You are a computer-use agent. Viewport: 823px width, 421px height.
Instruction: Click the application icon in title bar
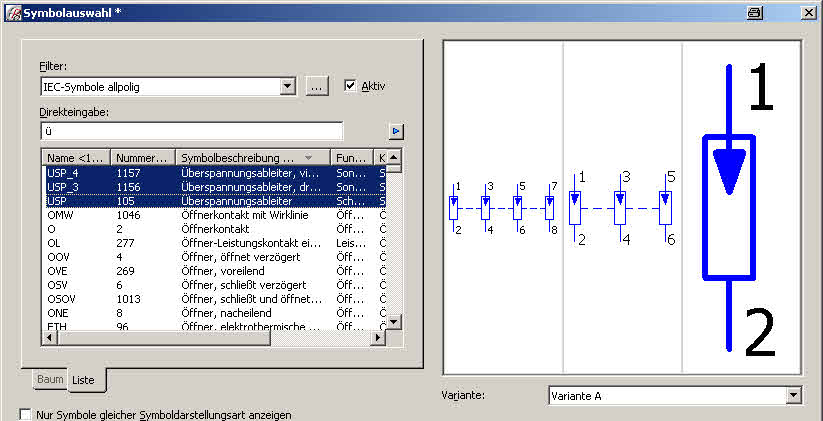(12, 13)
